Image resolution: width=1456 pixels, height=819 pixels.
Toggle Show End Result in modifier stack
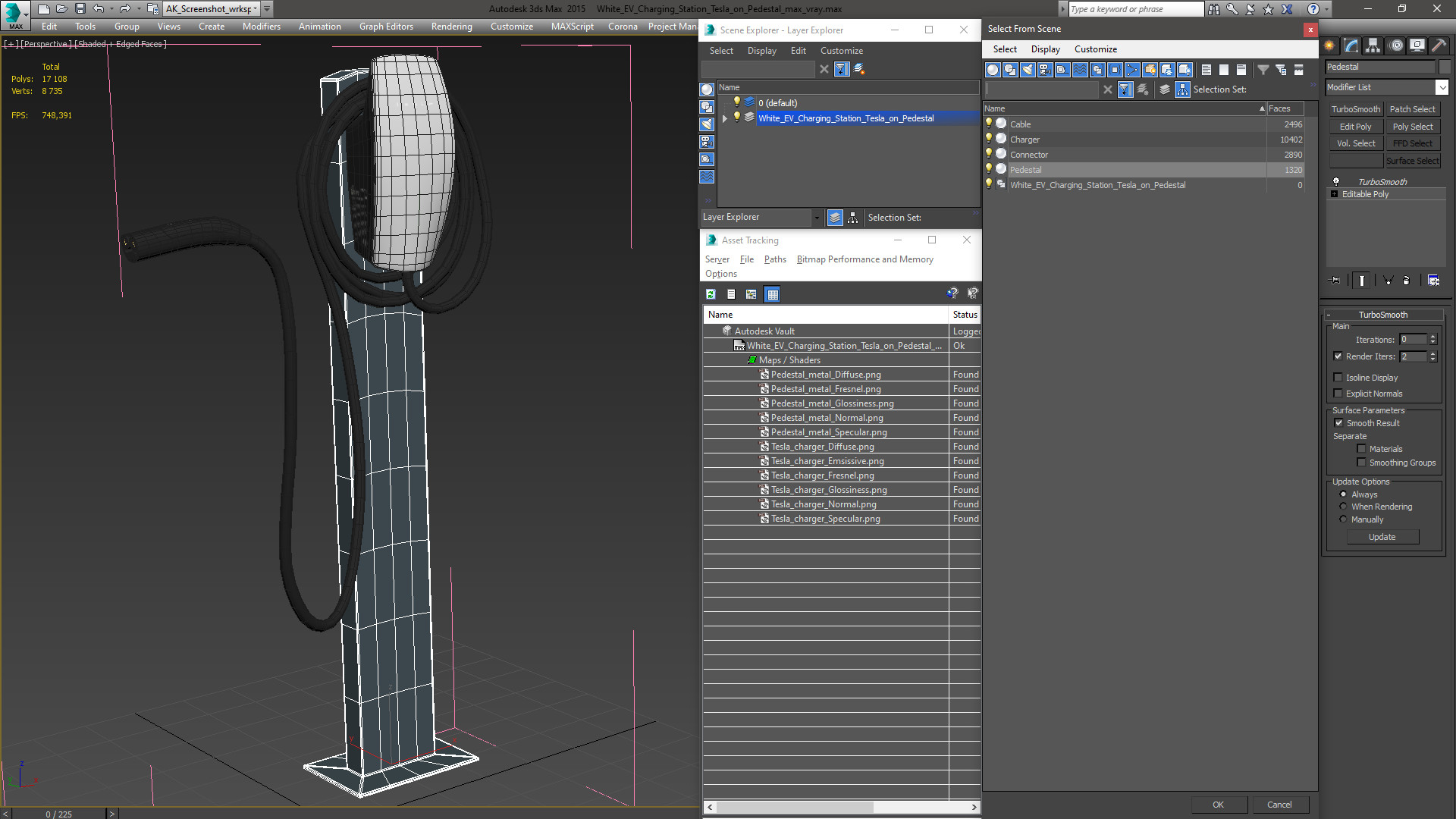coord(1362,281)
